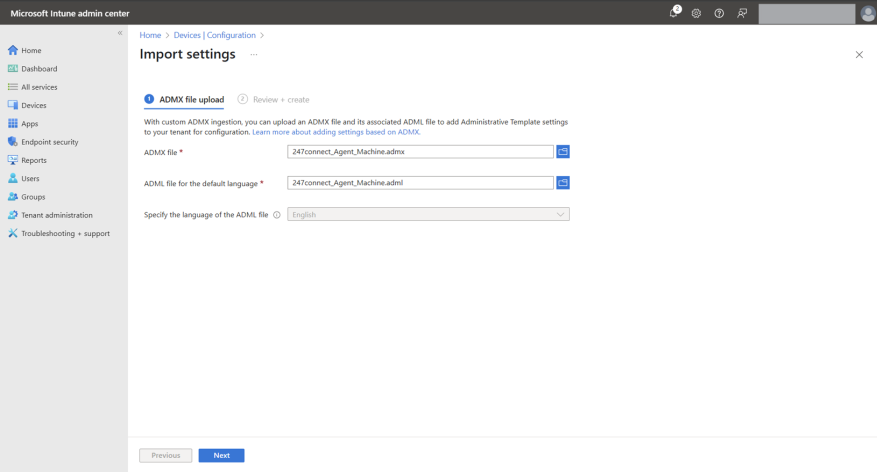
Task: Click the Users icon in sidebar
Action: coord(13,178)
